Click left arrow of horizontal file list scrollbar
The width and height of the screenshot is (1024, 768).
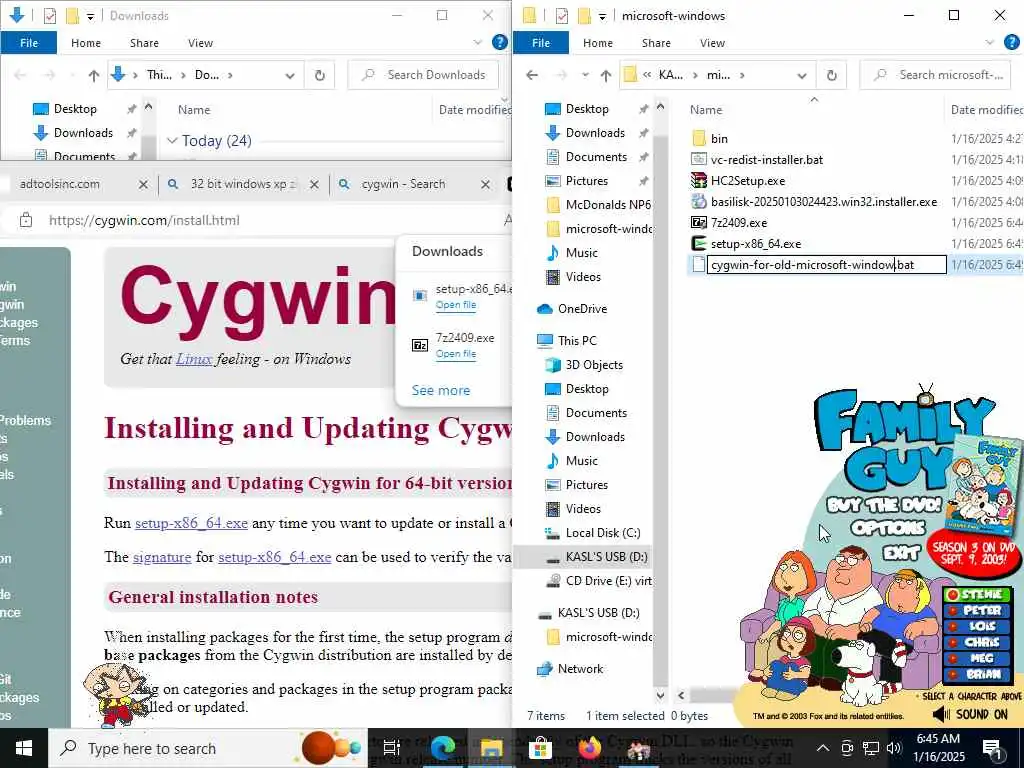pyautogui.click(x=681, y=696)
